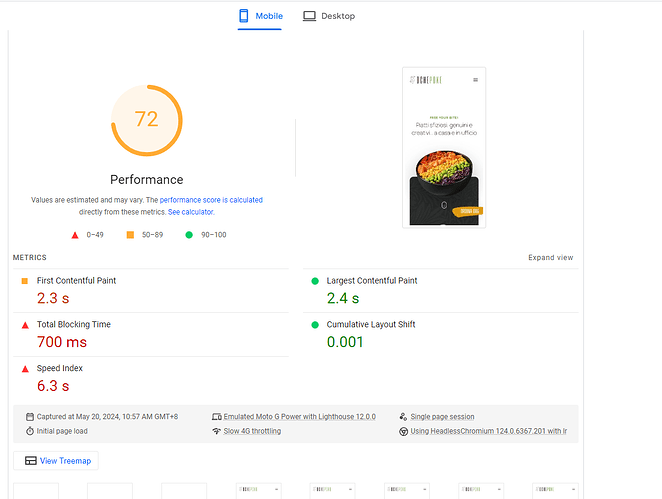Click the red triangle 0–49 legend icon
Screen dimensions: 662x499
[x=75, y=235]
